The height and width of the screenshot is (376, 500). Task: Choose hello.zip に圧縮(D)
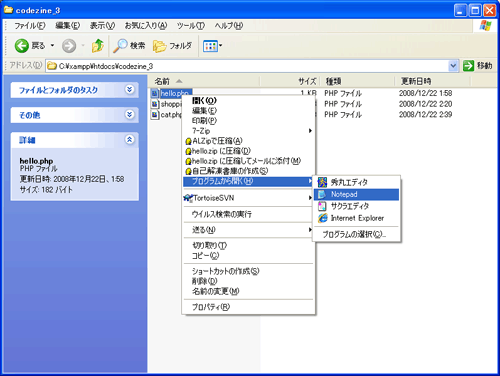(249, 151)
